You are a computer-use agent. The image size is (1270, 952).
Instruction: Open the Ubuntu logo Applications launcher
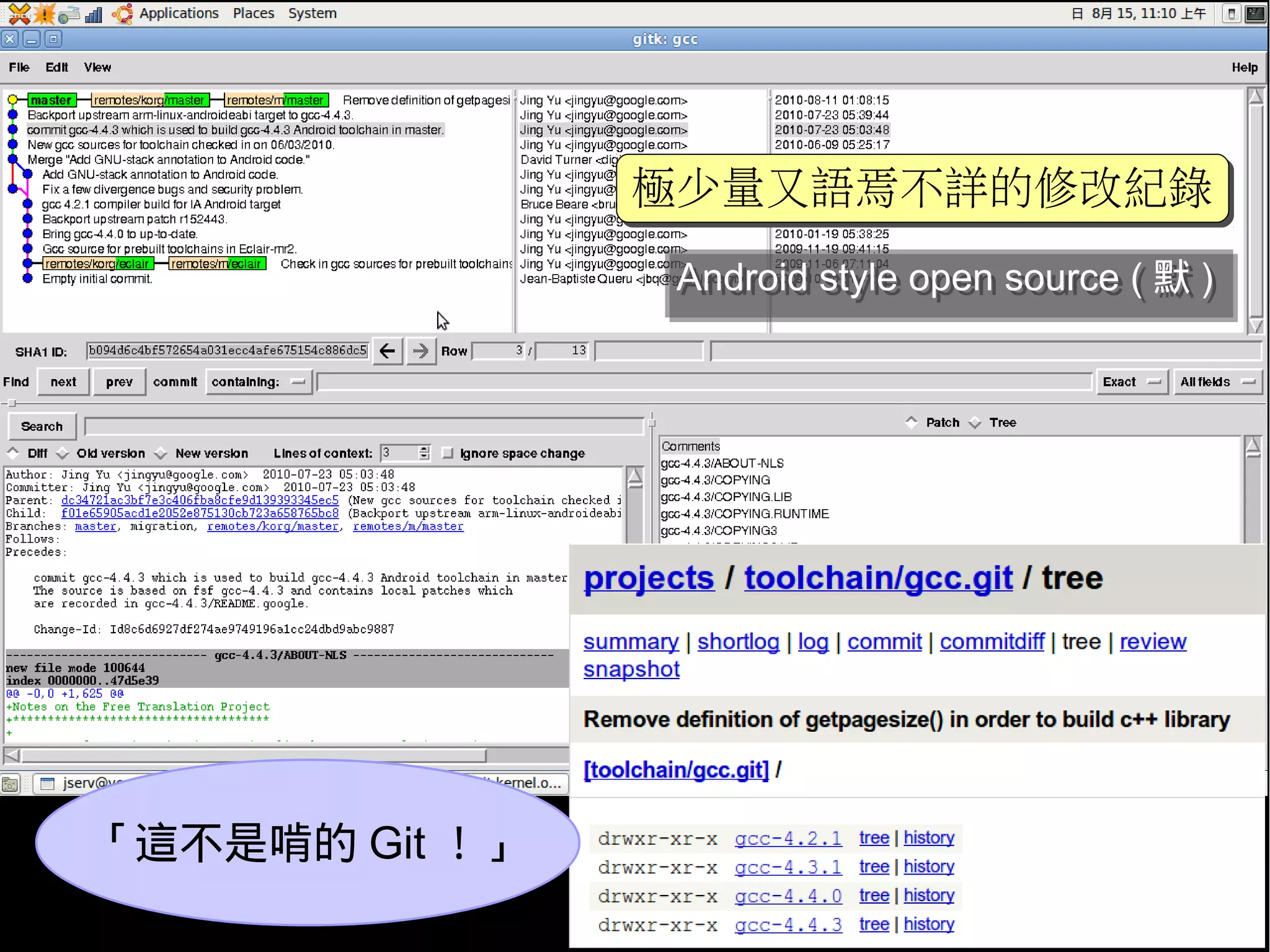point(122,13)
